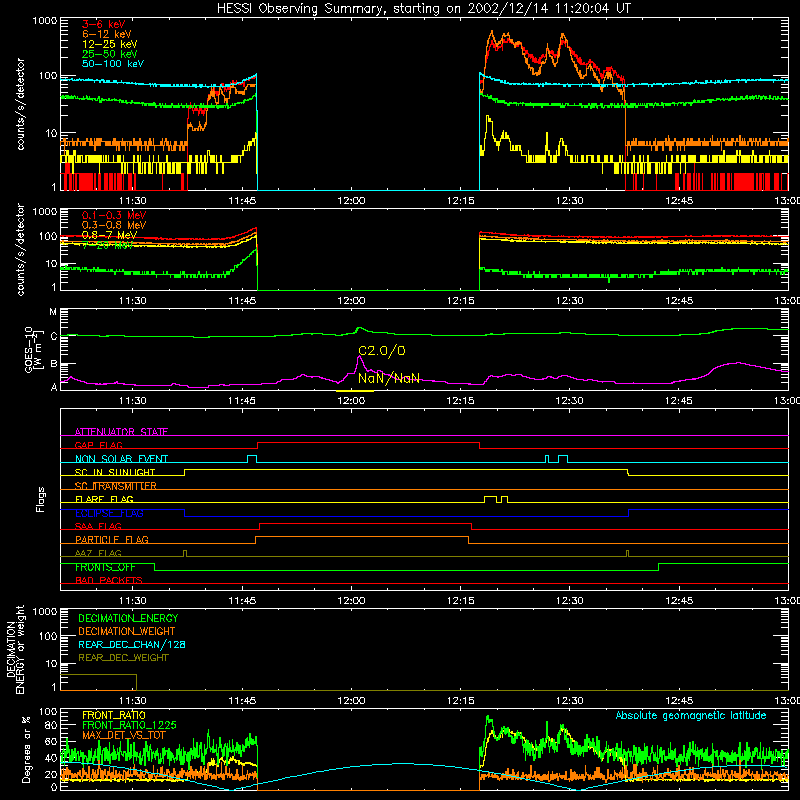
Task: Click the Absolute geomagnetic latitude label
Action: click(x=691, y=715)
